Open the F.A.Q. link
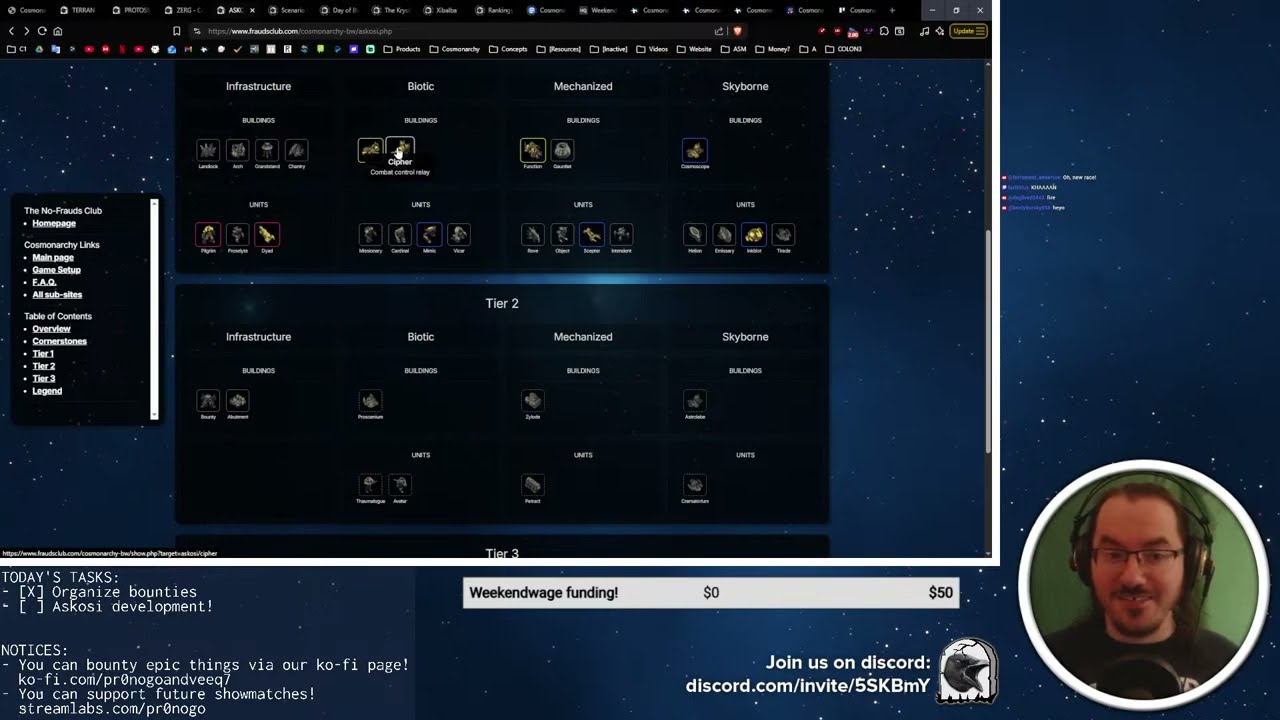The image size is (1280, 720). (x=44, y=282)
